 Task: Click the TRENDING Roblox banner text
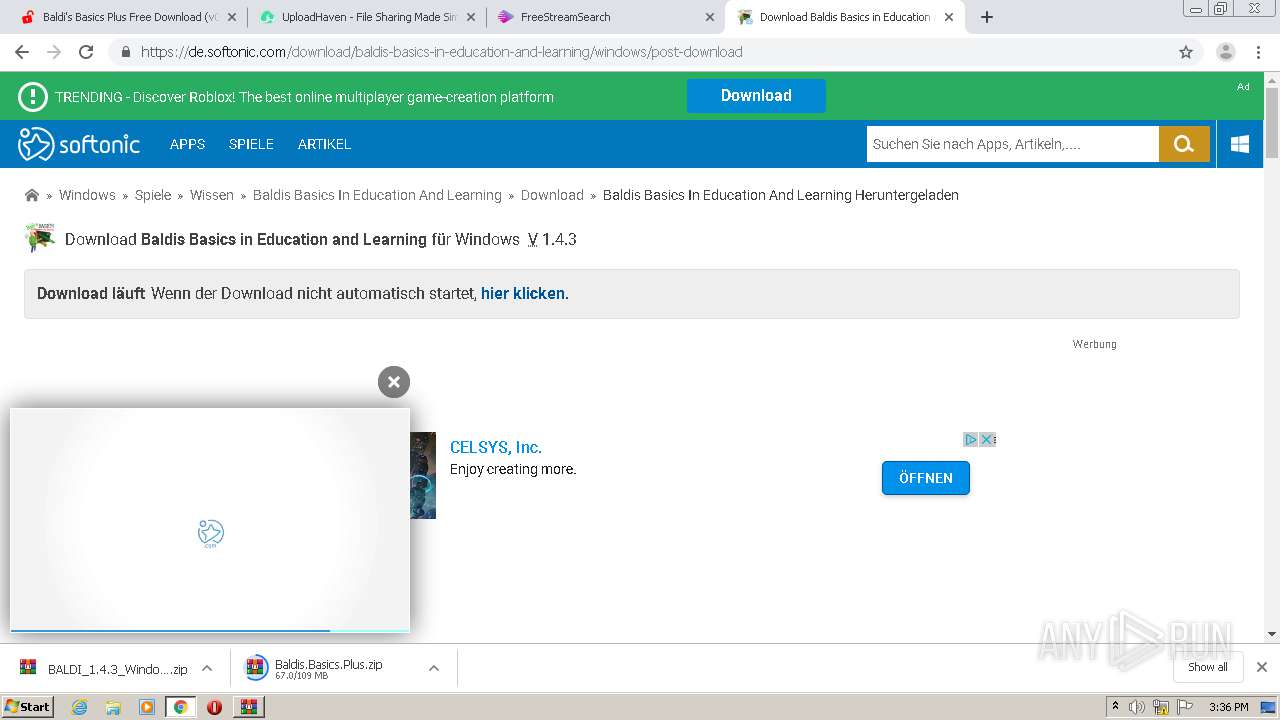coord(304,97)
